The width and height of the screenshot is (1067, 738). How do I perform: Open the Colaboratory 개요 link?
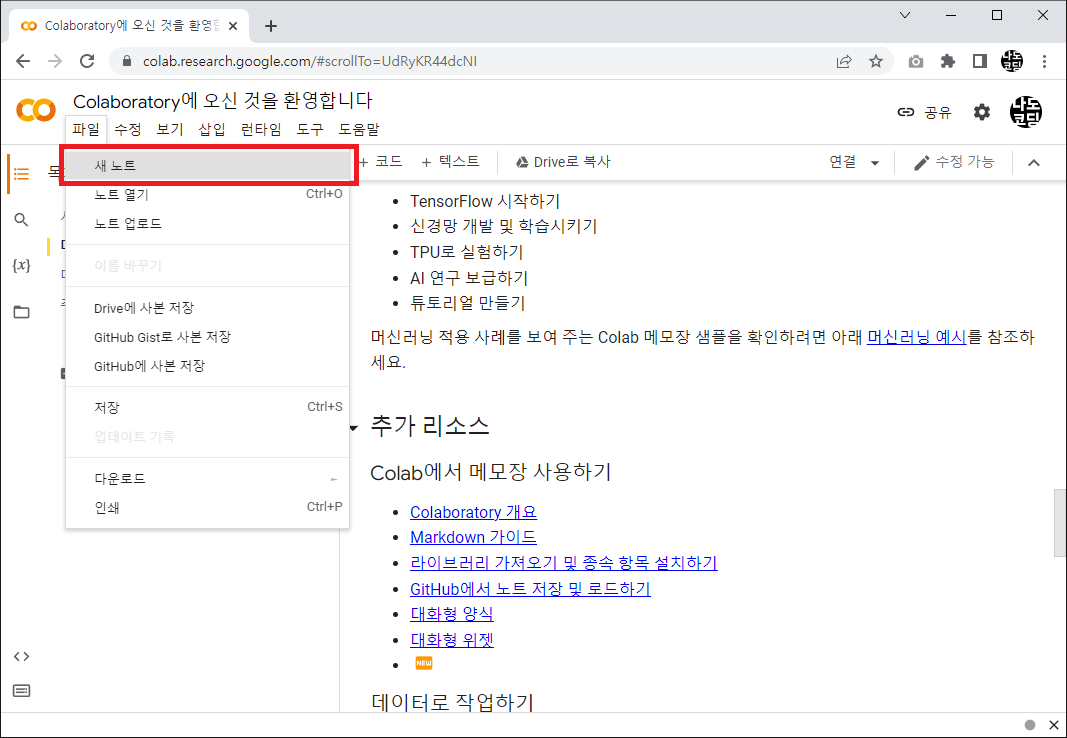(473, 512)
